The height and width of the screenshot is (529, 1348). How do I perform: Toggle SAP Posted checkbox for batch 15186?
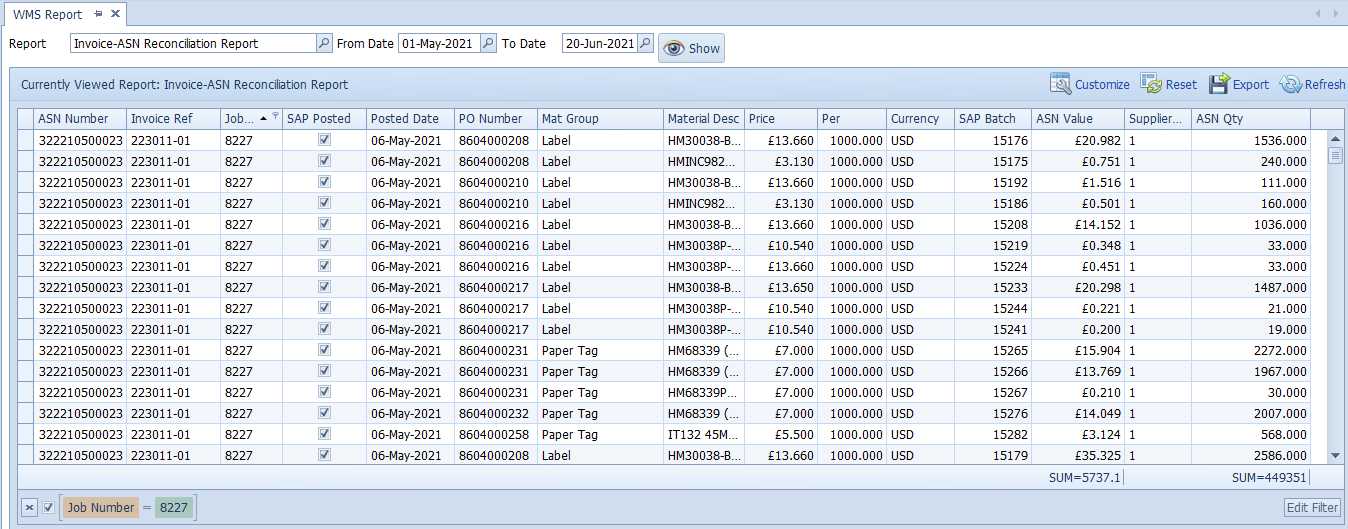[x=324, y=203]
